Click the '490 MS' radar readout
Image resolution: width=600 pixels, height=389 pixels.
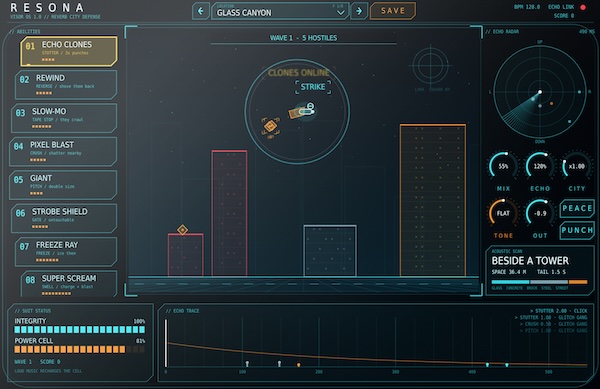pyautogui.click(x=586, y=31)
